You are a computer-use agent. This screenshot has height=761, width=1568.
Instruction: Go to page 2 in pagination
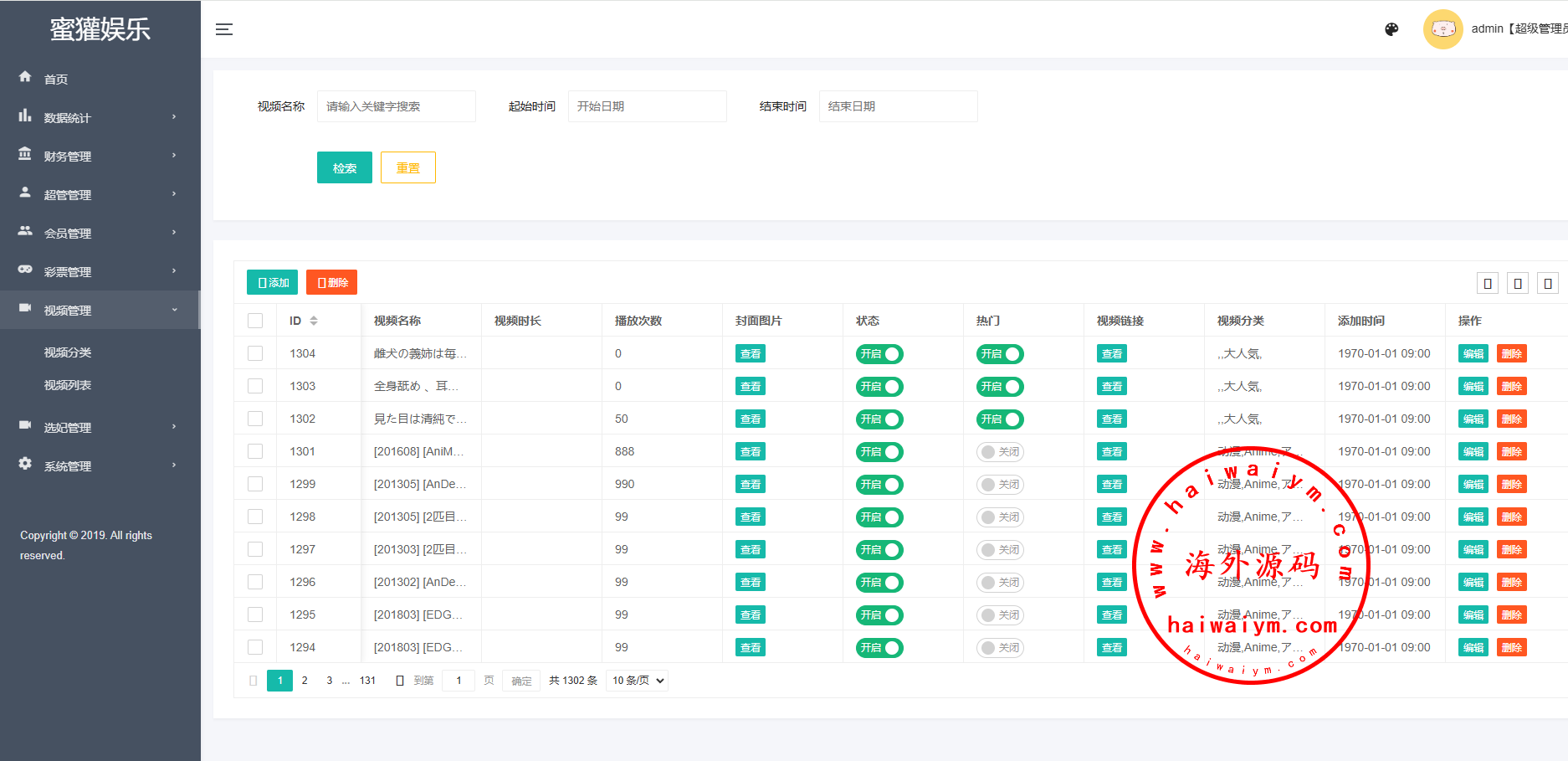(x=305, y=681)
